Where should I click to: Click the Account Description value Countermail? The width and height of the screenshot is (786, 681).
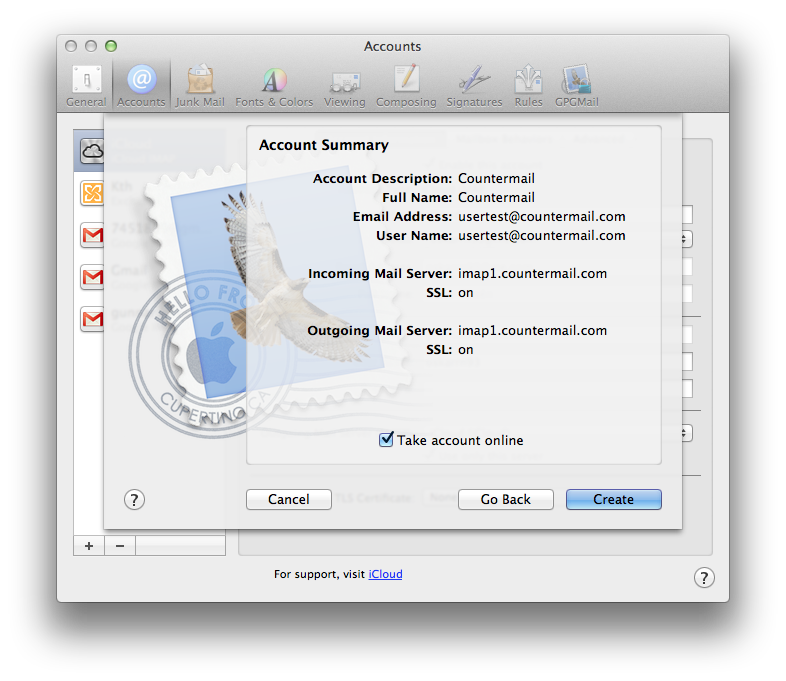tap(496, 179)
